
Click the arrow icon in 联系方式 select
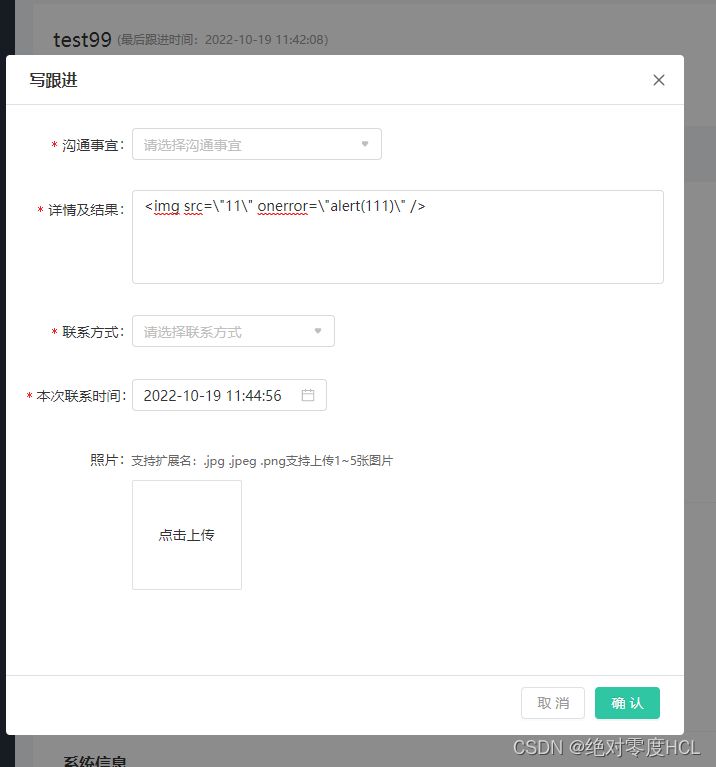[318, 331]
